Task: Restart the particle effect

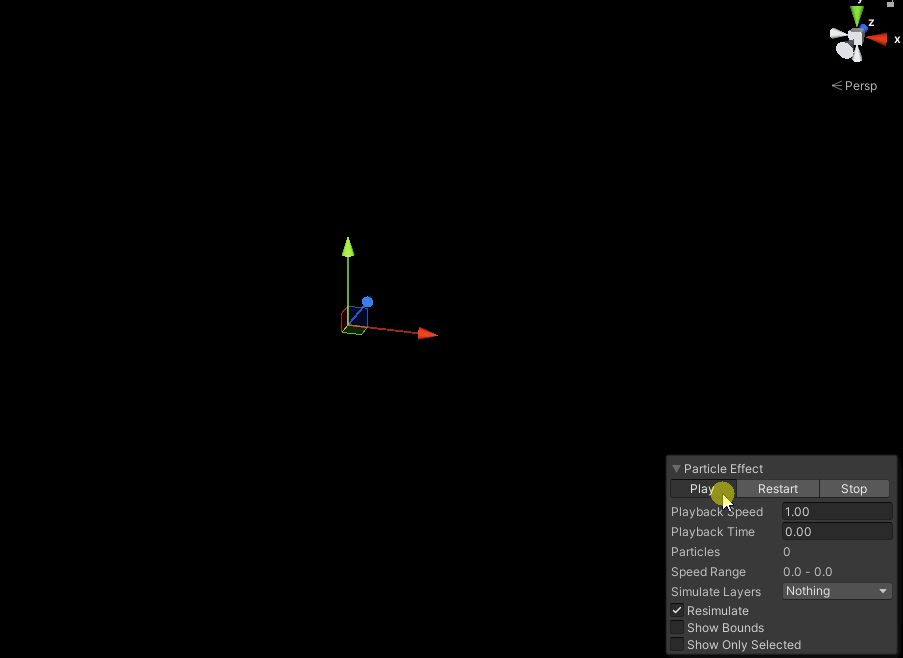Action: pos(777,489)
